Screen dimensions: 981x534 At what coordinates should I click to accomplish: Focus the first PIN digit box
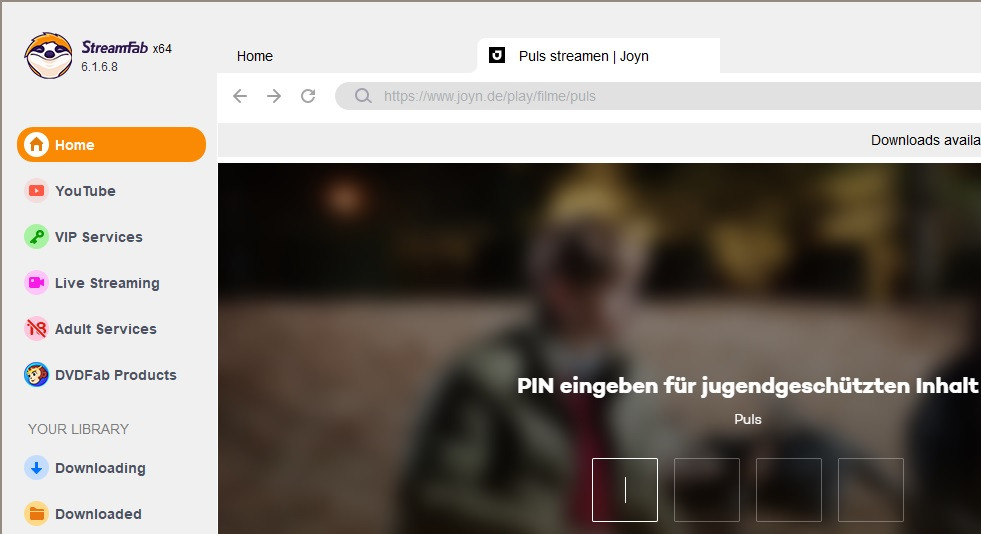click(x=625, y=490)
